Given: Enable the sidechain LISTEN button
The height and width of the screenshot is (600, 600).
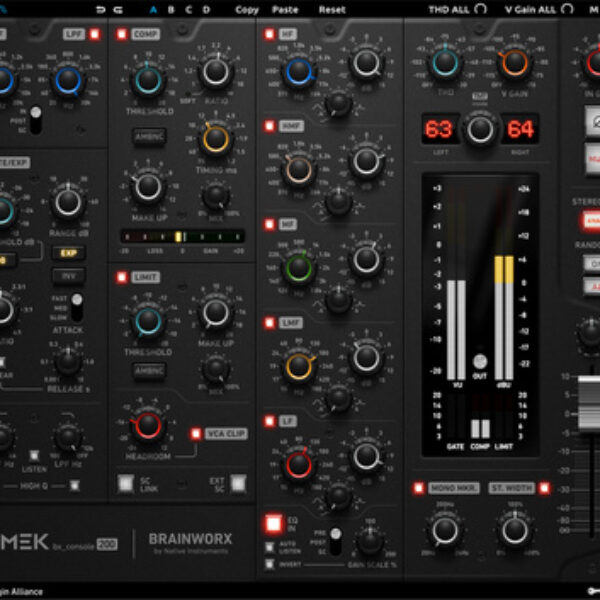Looking at the screenshot, I should [34, 456].
